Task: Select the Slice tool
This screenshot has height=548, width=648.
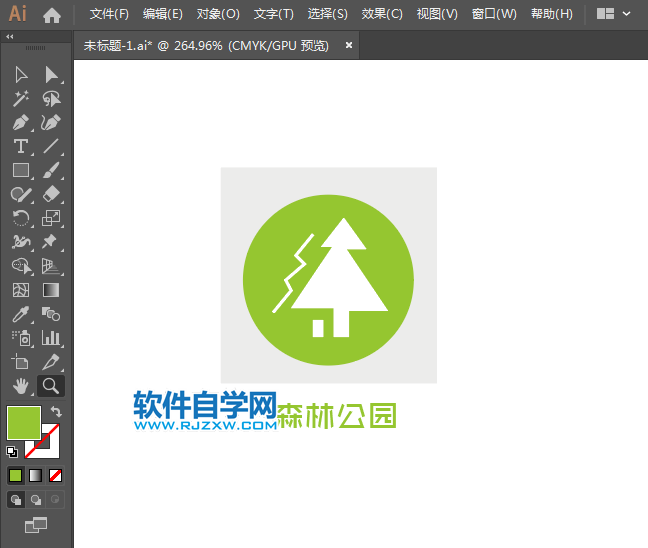Action: point(51,362)
